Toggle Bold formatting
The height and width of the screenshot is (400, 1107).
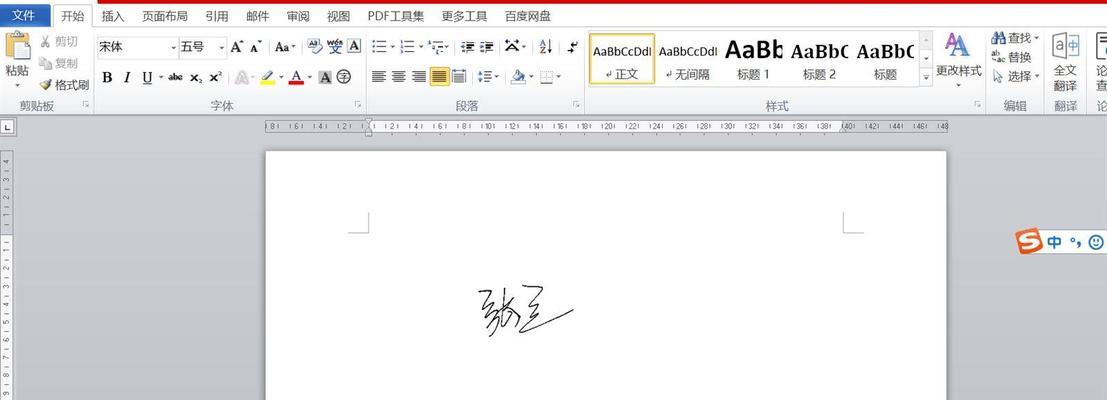[x=107, y=78]
